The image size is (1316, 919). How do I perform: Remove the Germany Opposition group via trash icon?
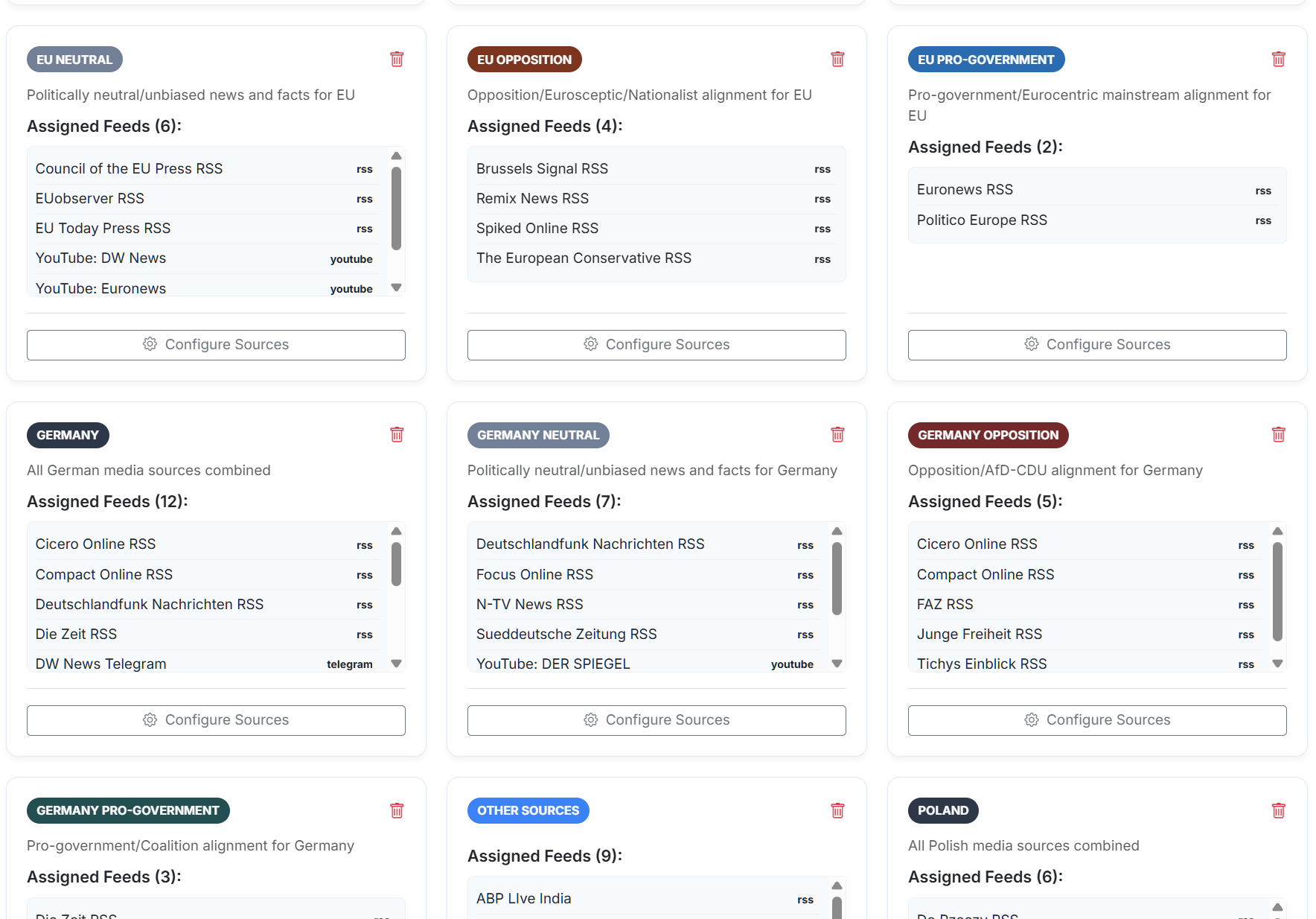pos(1278,435)
